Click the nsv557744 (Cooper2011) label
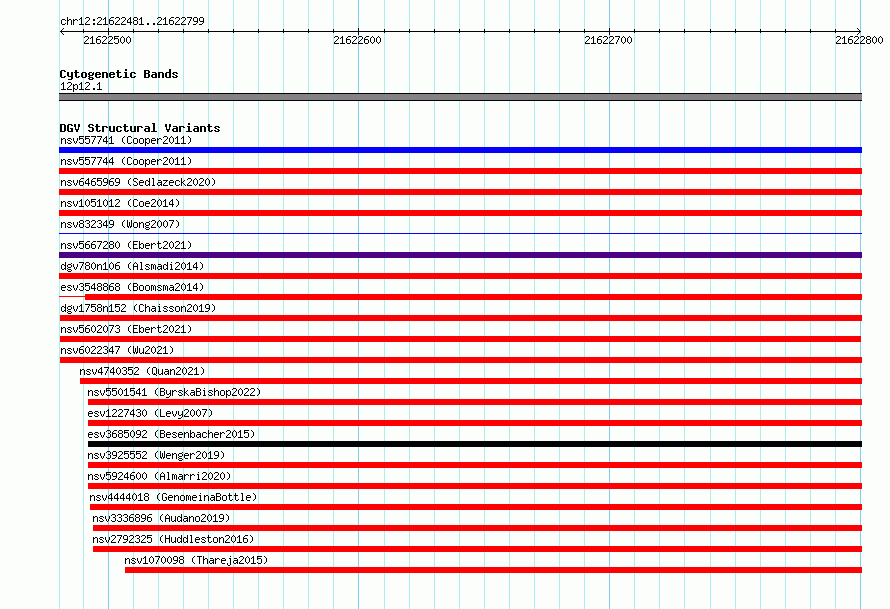Viewport: 890px width, 609px height. [x=126, y=161]
